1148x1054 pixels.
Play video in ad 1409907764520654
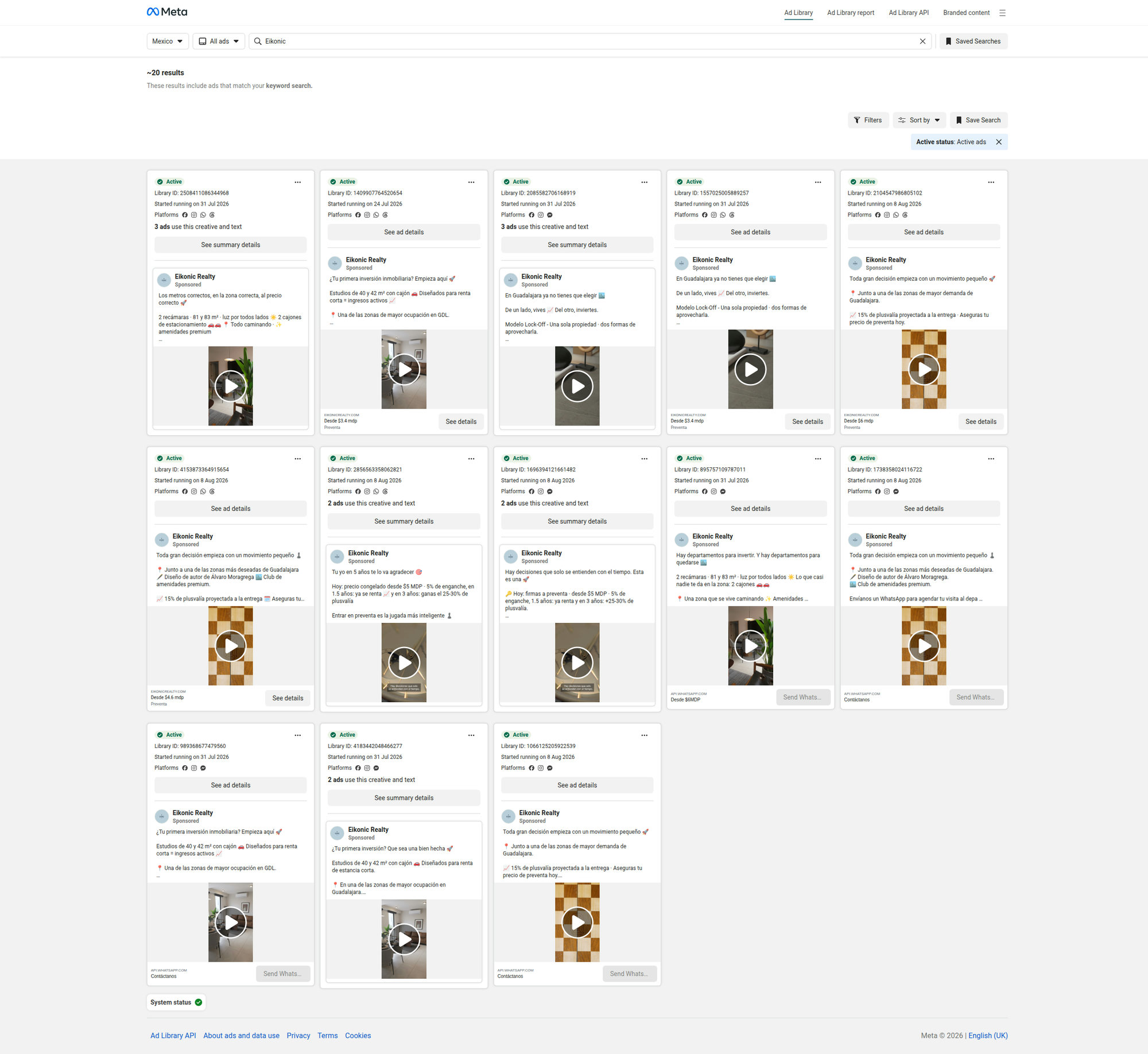(404, 369)
